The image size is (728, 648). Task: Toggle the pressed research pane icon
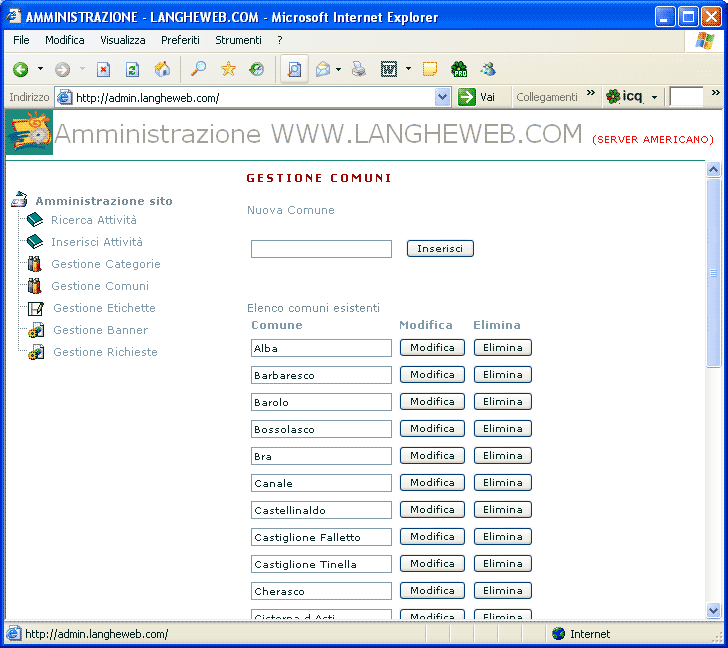pos(294,70)
